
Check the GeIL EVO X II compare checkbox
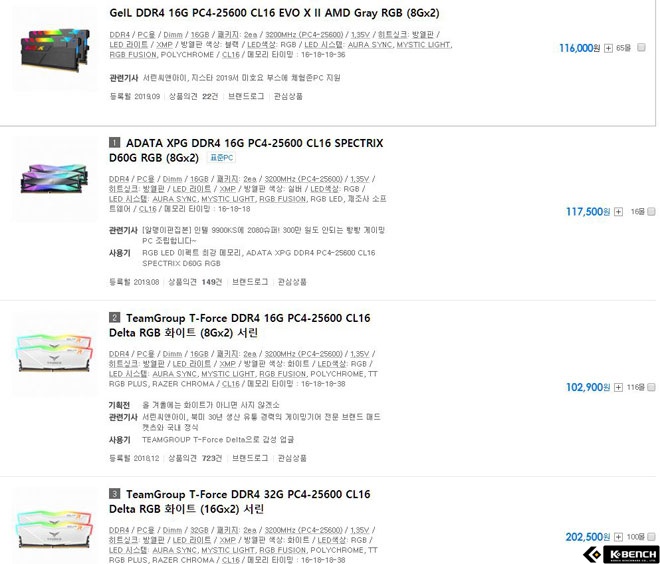[641, 47]
